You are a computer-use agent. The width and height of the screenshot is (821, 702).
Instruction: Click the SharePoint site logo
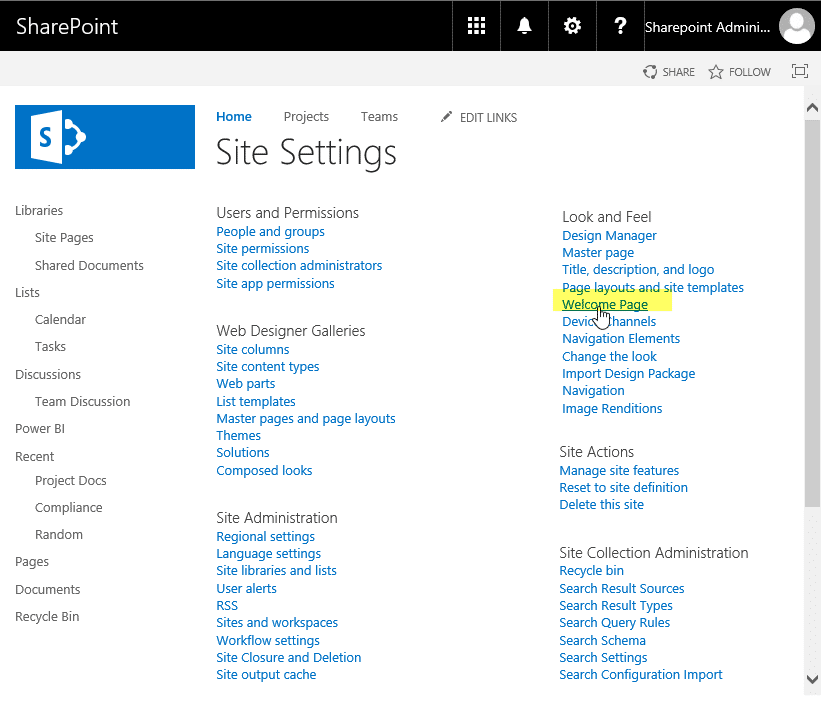click(105, 137)
